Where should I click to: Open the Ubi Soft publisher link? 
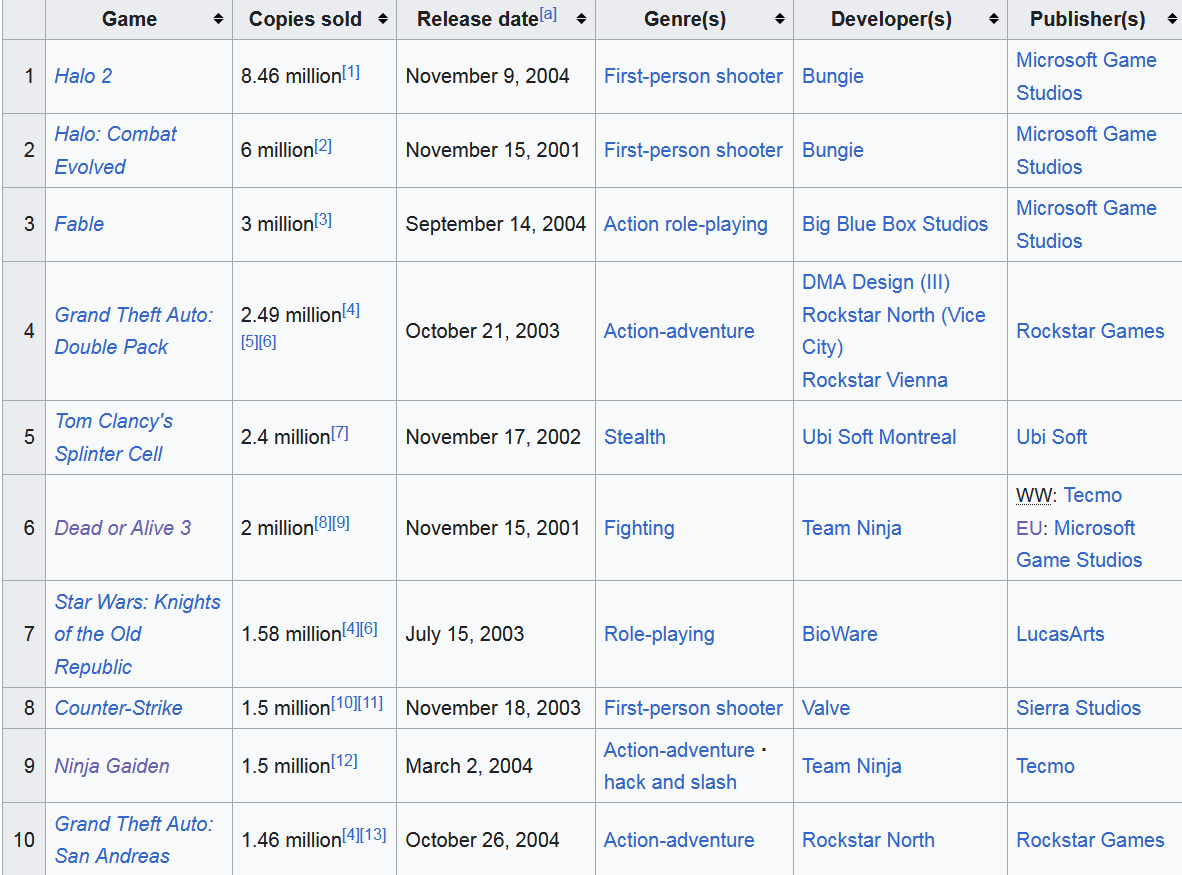click(1052, 437)
